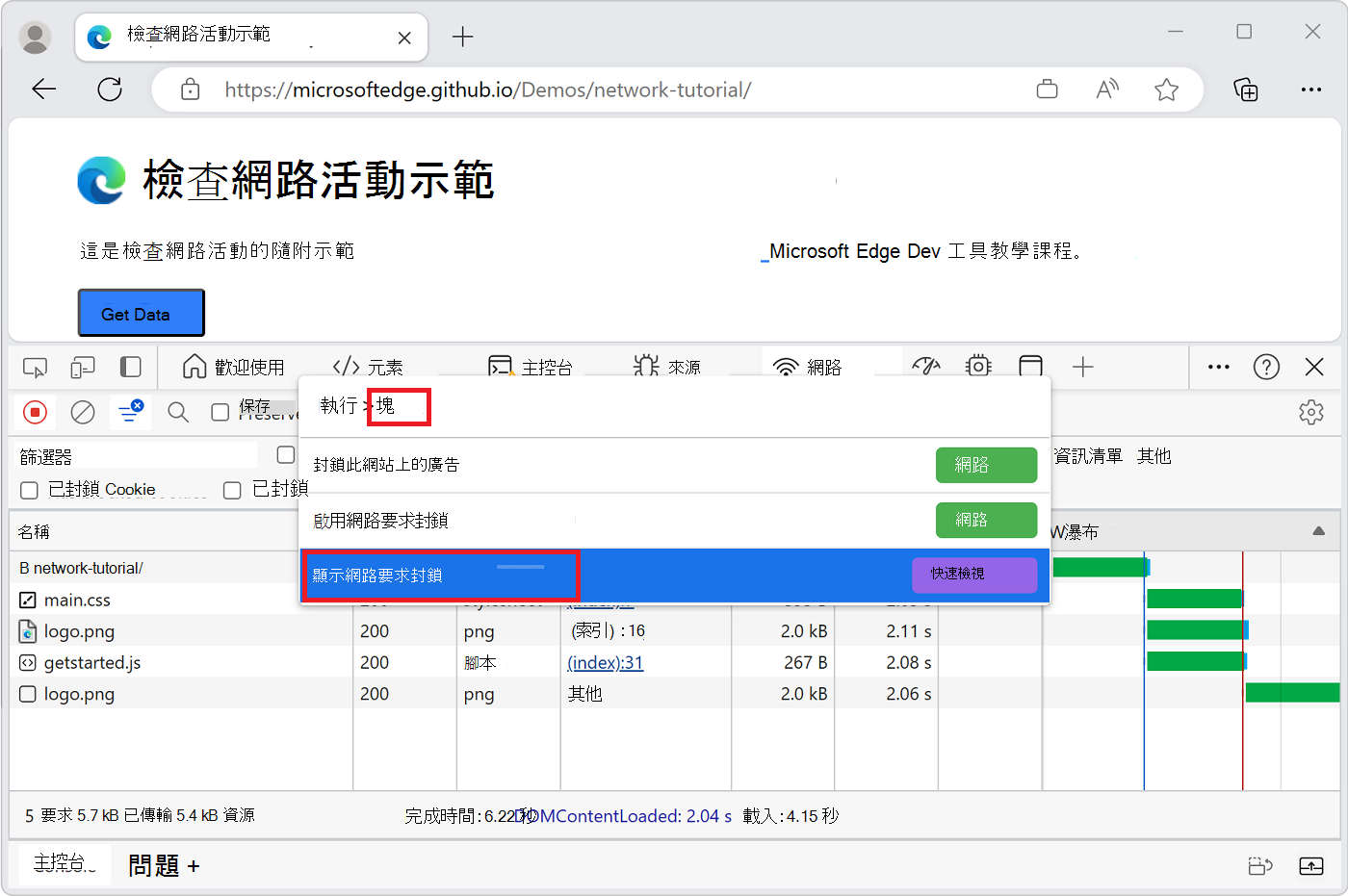1348x896 pixels.
Task: Toggle the Preserve log checkbox
Action: pos(220,412)
